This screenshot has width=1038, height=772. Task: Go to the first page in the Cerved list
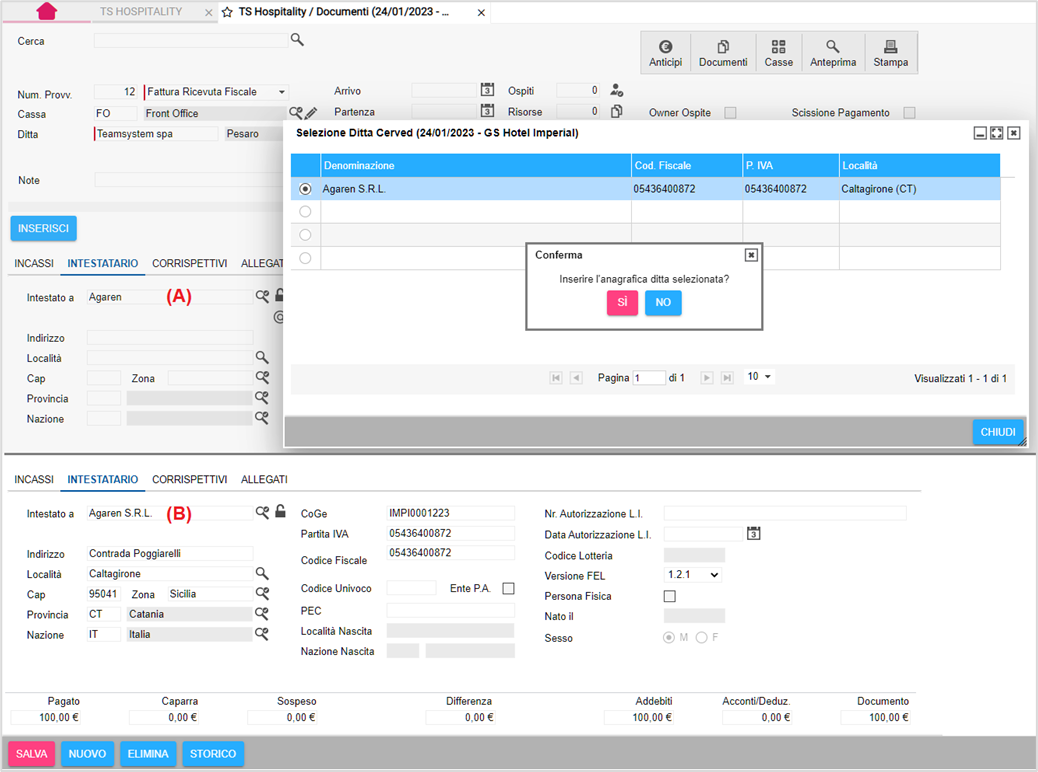tap(556, 377)
